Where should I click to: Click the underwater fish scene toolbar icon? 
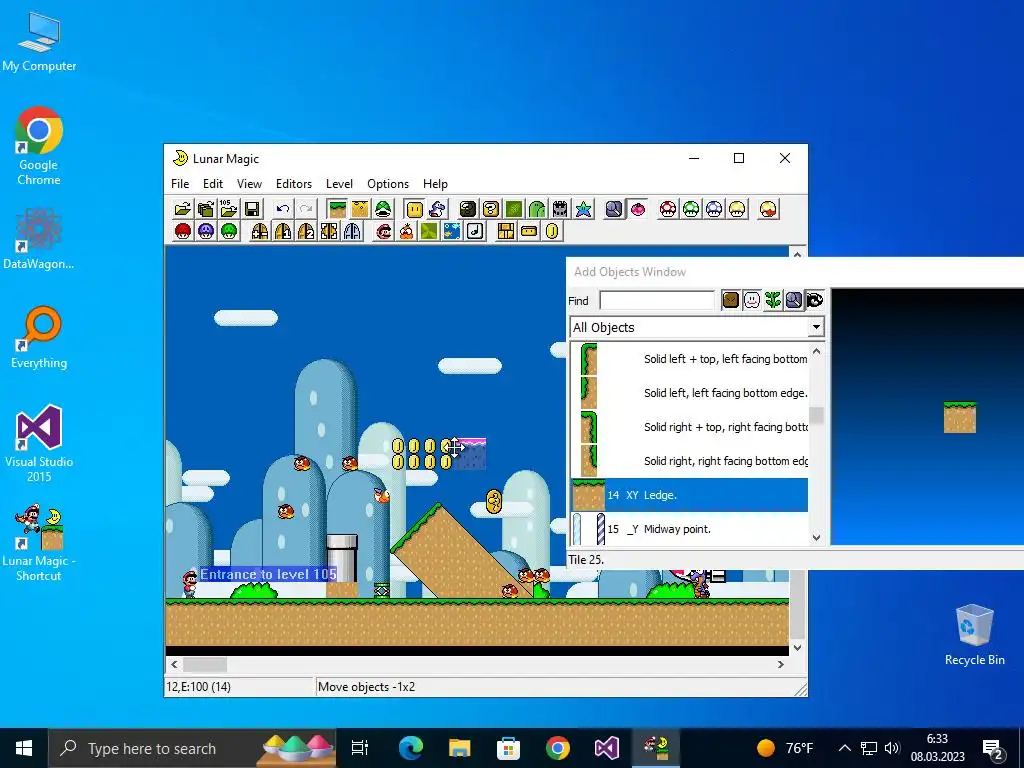[452, 231]
